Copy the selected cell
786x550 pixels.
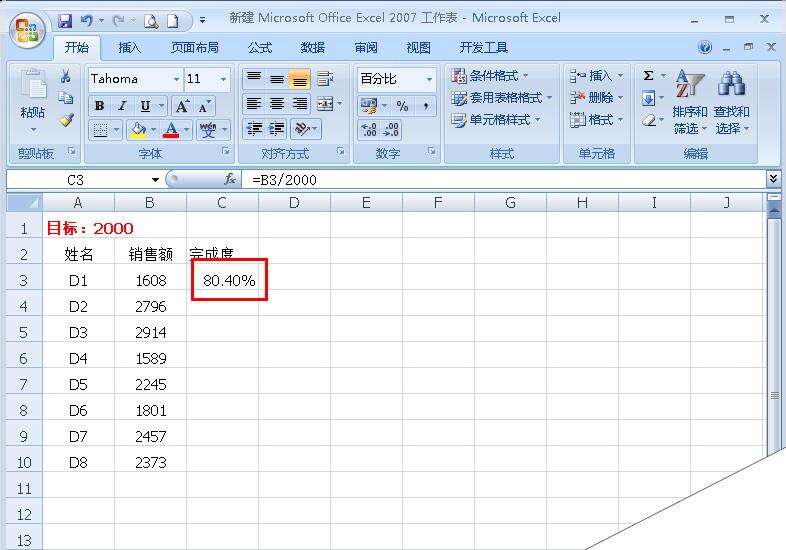tap(65, 98)
